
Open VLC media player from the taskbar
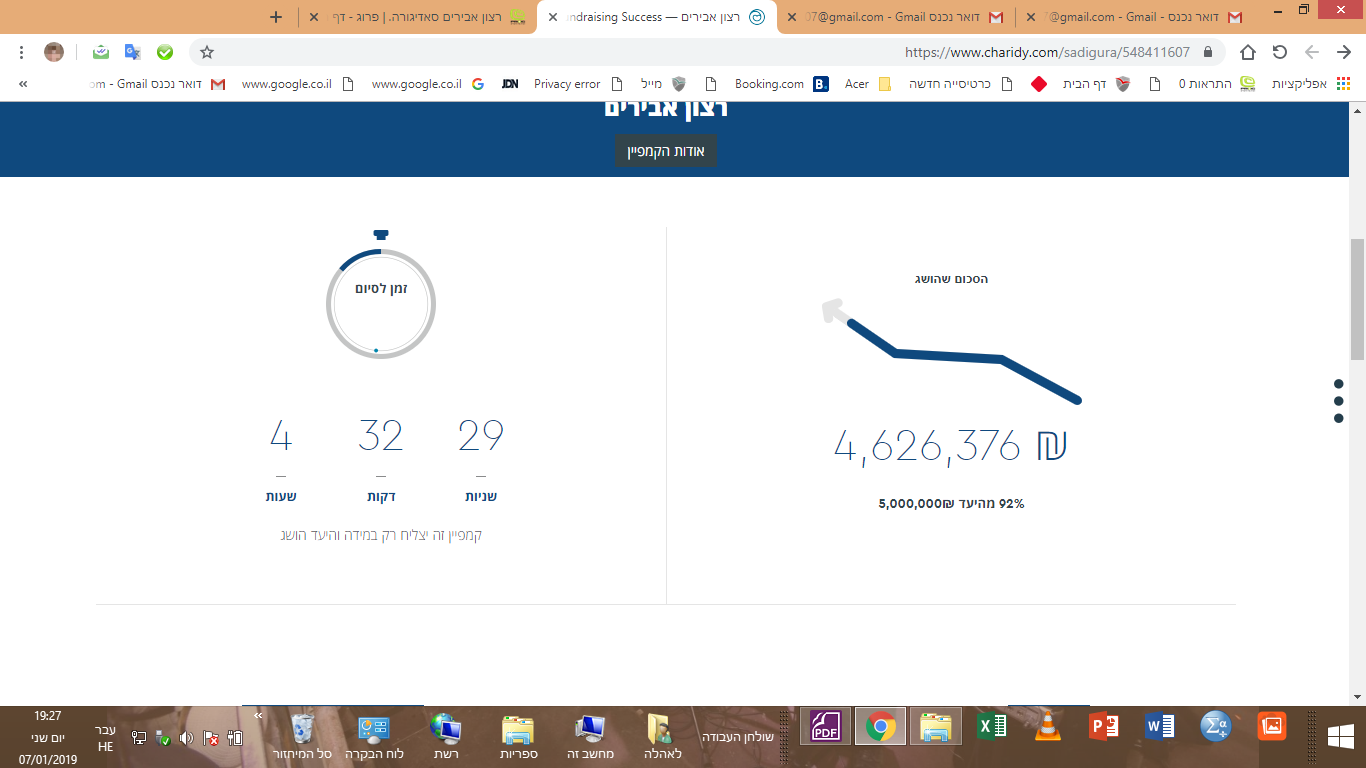point(1048,727)
